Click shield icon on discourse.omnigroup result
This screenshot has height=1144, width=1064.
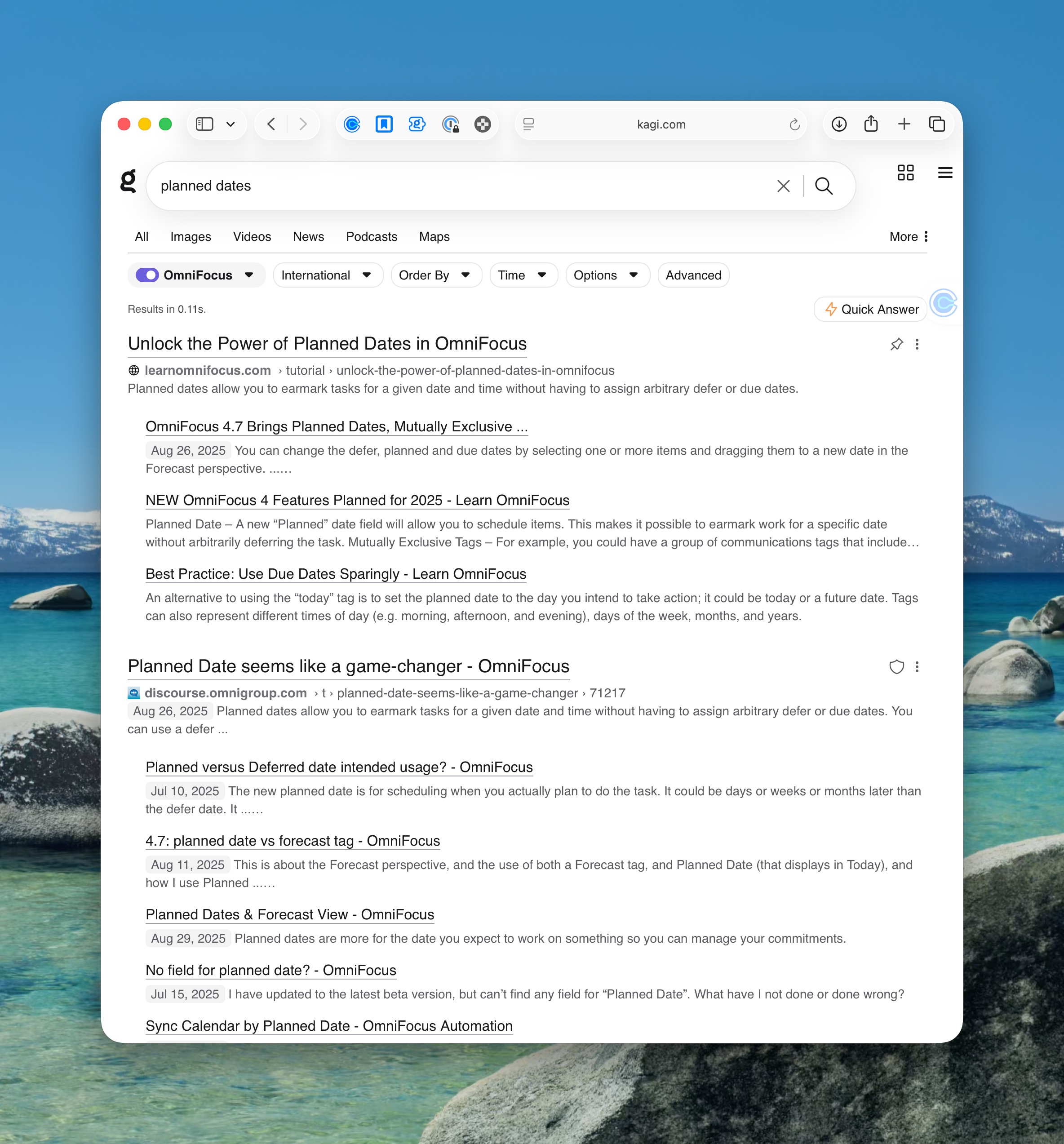[x=896, y=667]
